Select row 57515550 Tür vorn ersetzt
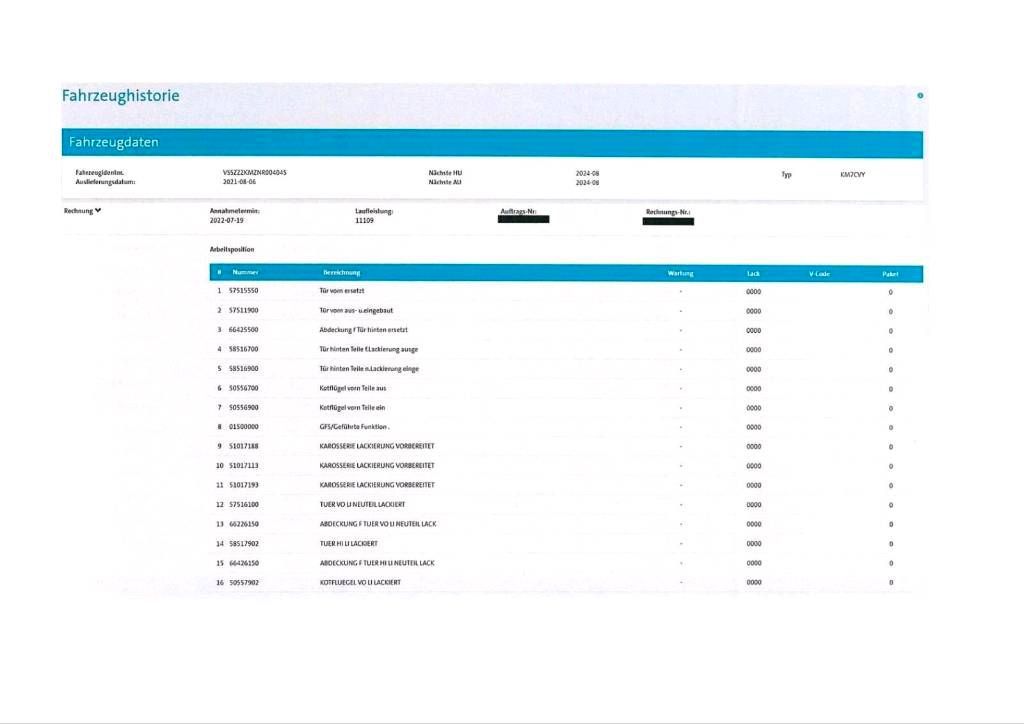This screenshot has height=724, width=1024. [x=566, y=291]
